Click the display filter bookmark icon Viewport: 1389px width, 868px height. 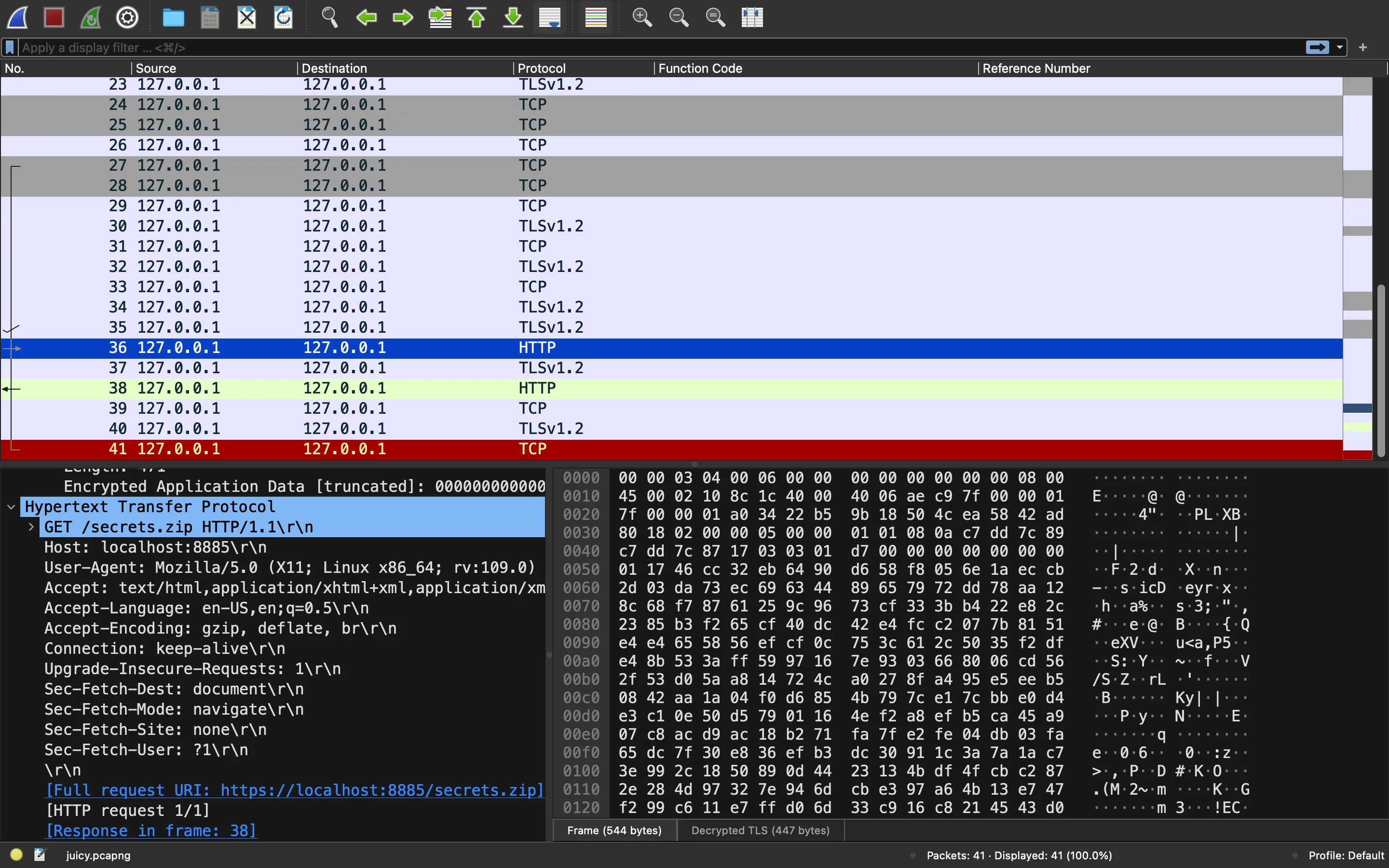(10, 47)
